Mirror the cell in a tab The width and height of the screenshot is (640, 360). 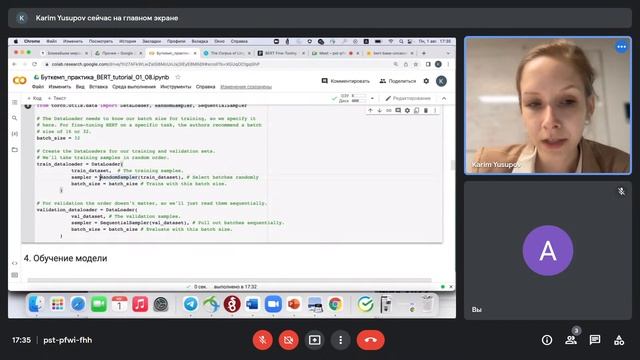click(416, 110)
